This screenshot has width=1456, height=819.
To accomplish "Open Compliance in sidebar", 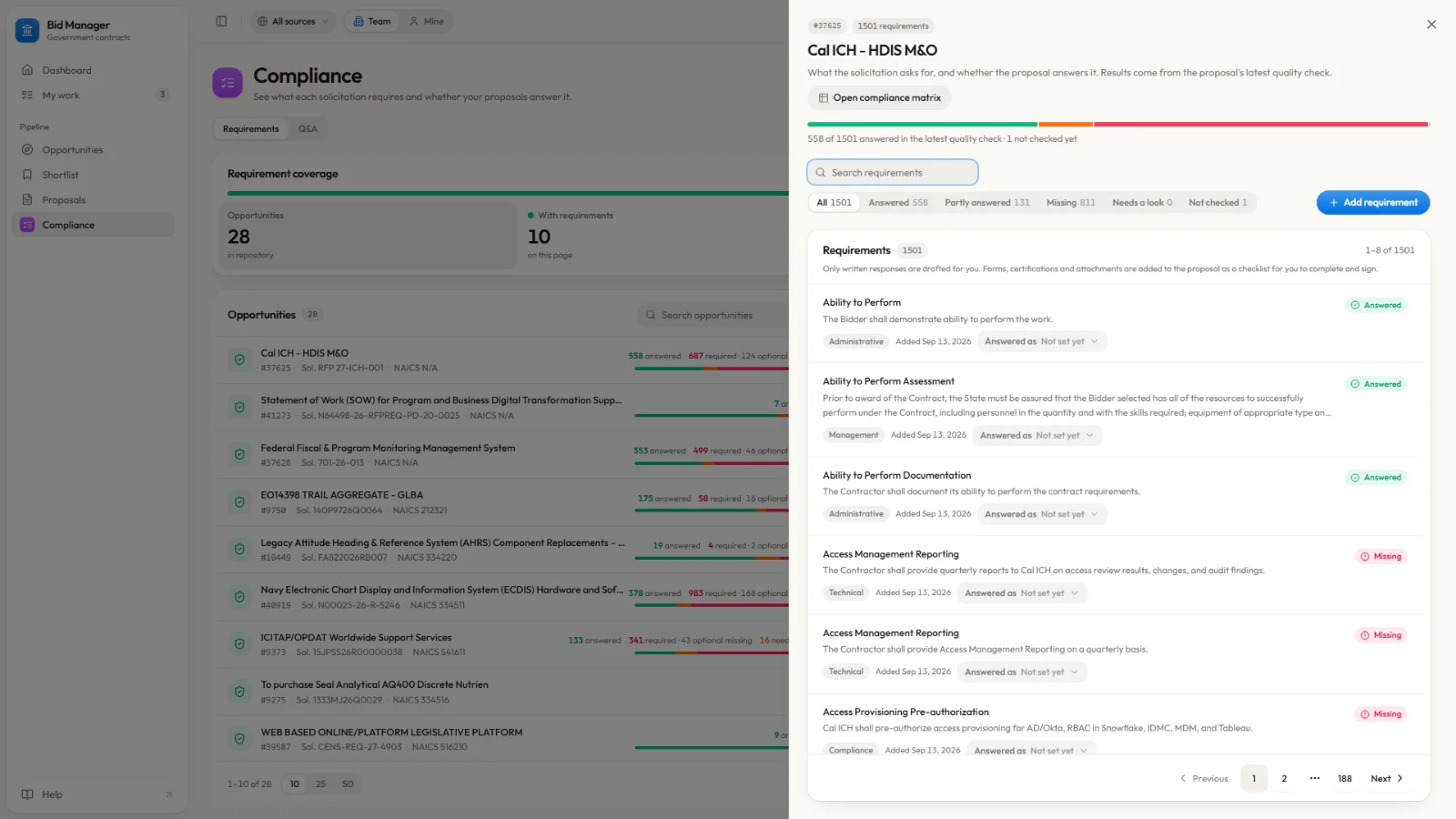I will (x=94, y=225).
